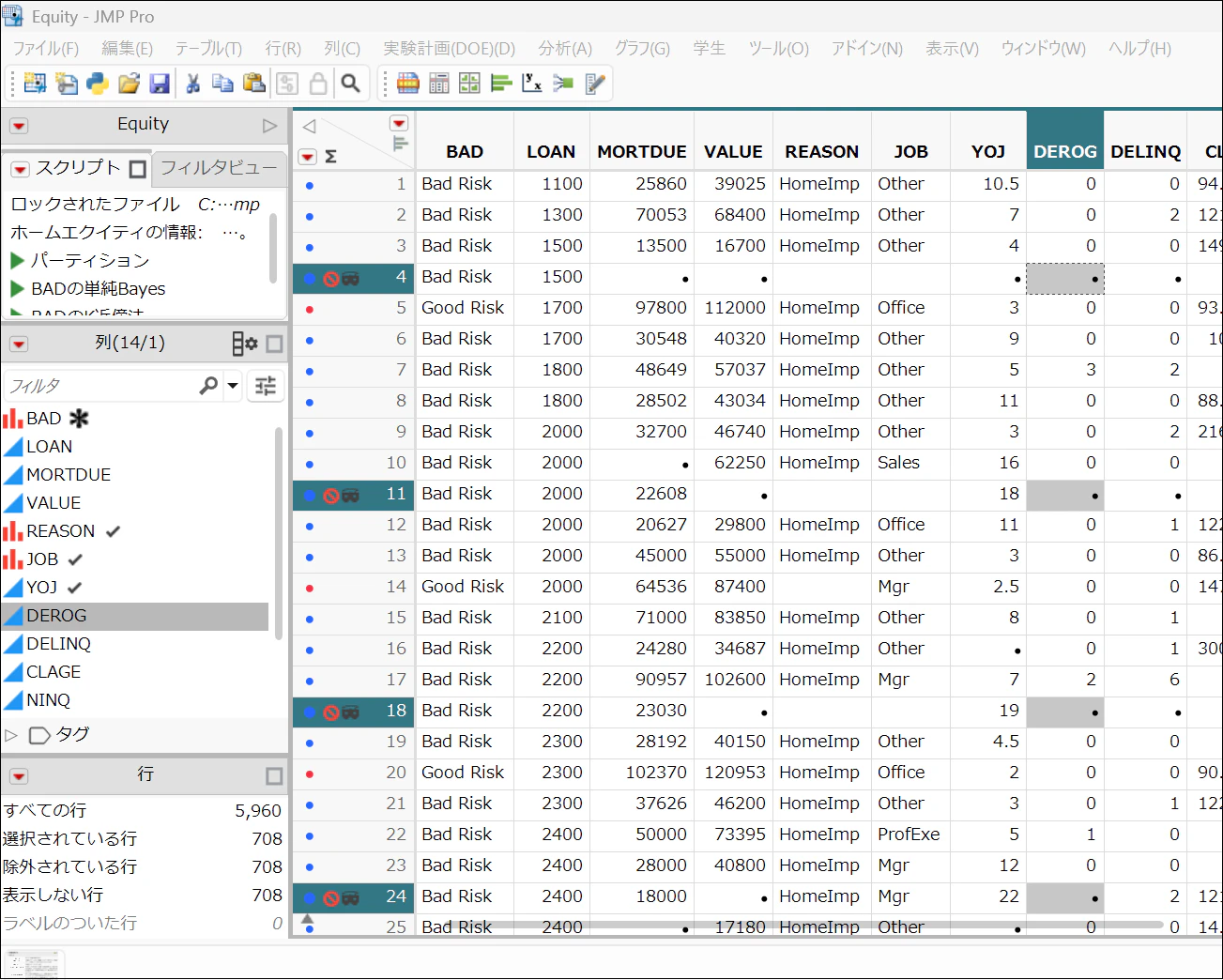1223x980 pixels.
Task: Run the BADの単純Bayes script green triangle
Action: (17, 288)
